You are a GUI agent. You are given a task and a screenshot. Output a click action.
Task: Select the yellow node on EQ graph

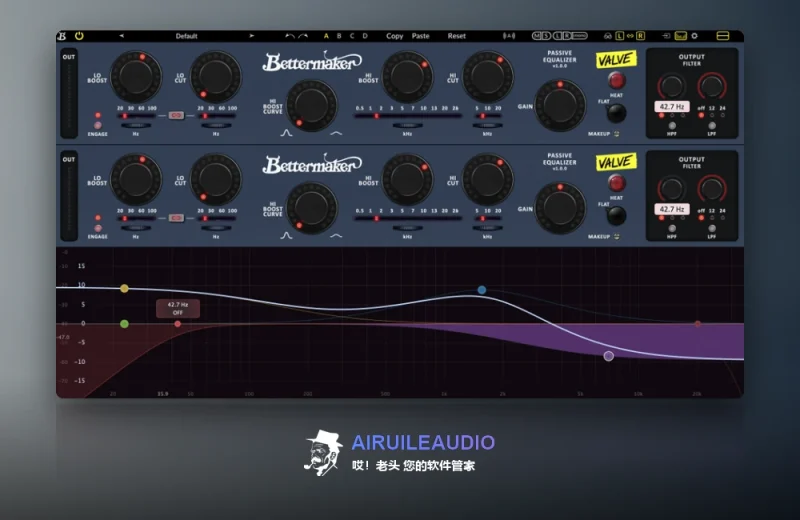click(x=124, y=288)
